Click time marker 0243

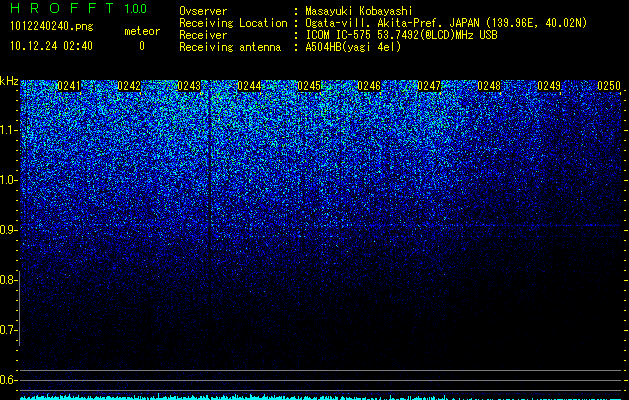(x=189, y=86)
